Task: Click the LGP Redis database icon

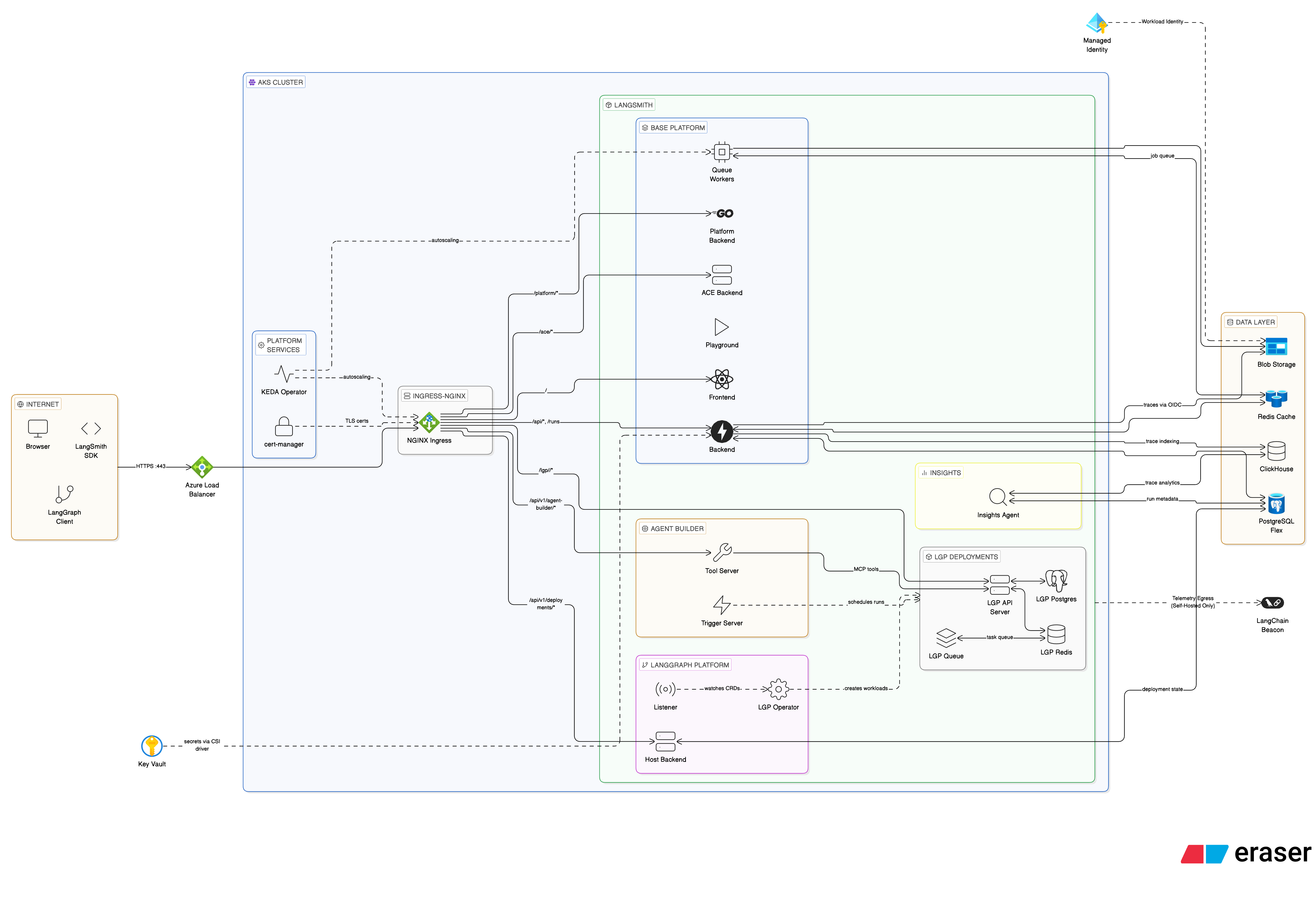Action: tap(1056, 634)
